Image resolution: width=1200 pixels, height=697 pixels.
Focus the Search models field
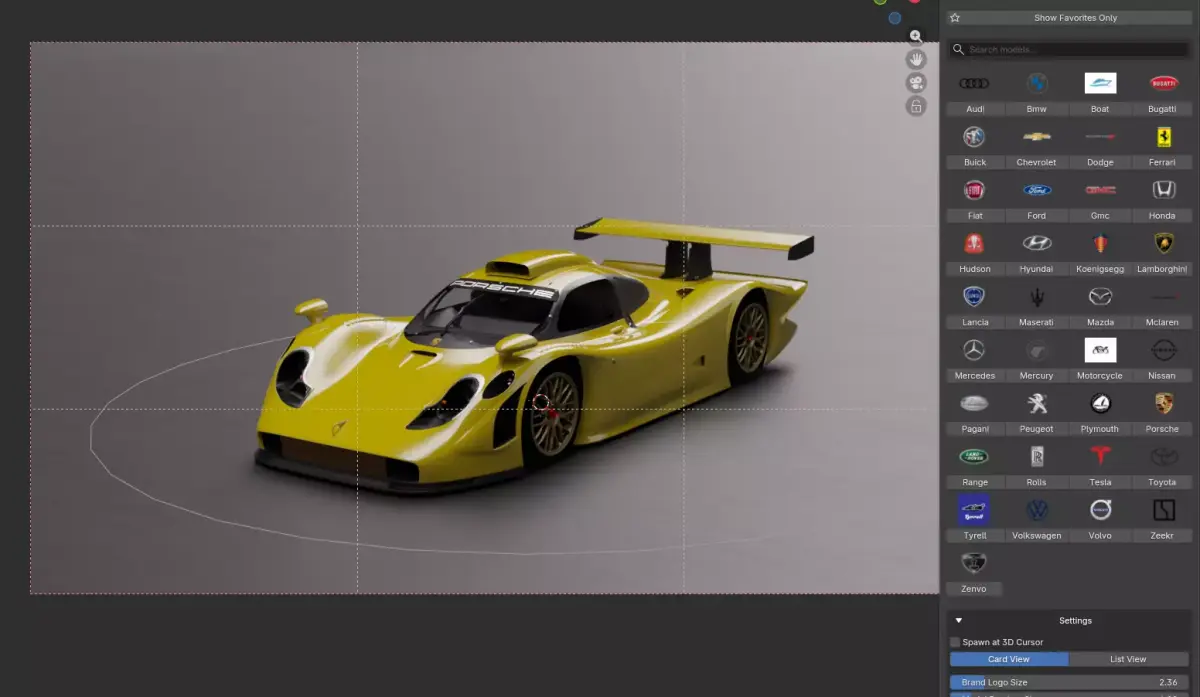pyautogui.click(x=1069, y=49)
